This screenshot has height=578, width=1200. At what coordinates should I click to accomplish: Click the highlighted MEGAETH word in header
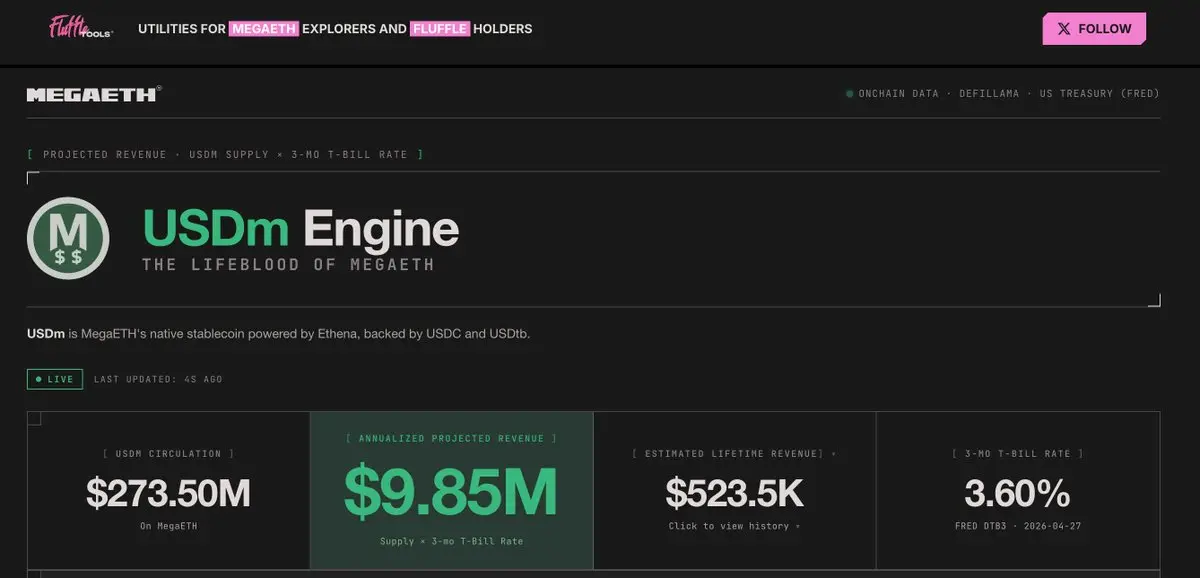coord(264,29)
